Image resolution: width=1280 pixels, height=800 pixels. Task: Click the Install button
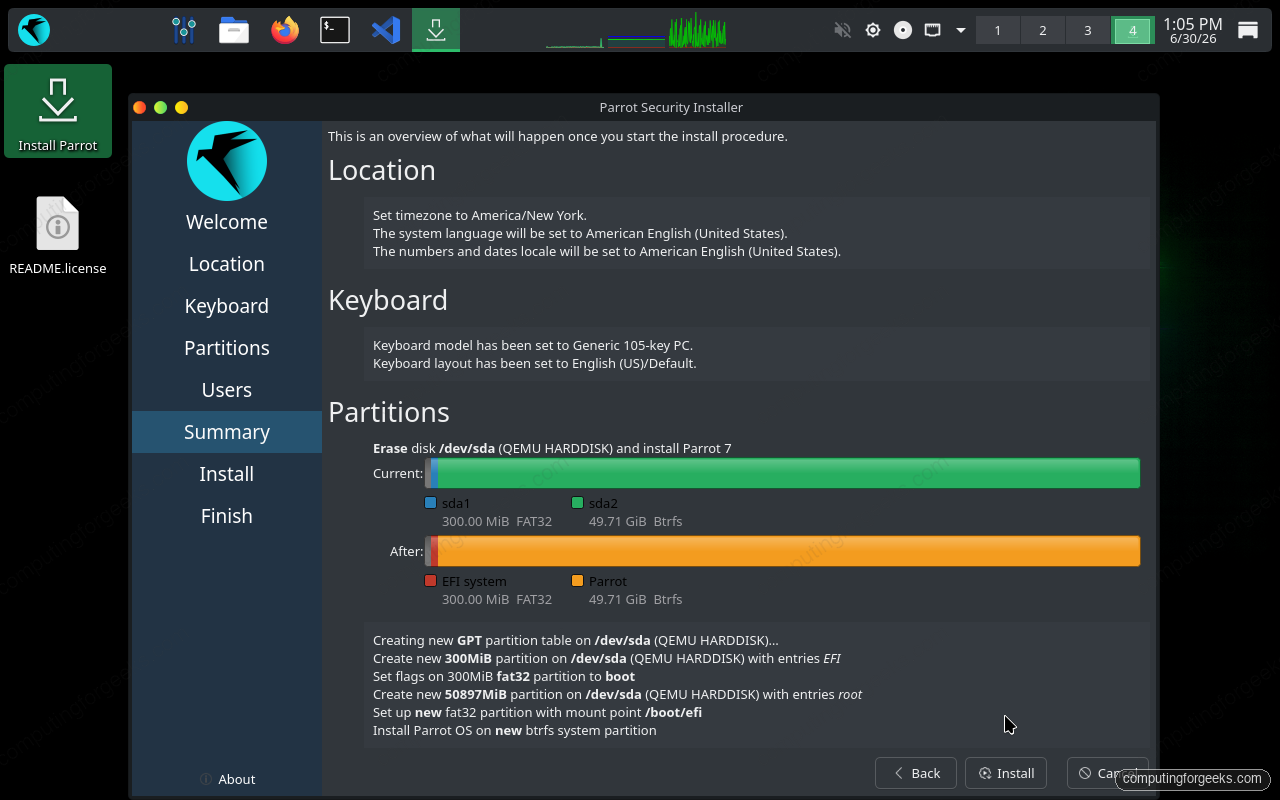pos(1006,773)
